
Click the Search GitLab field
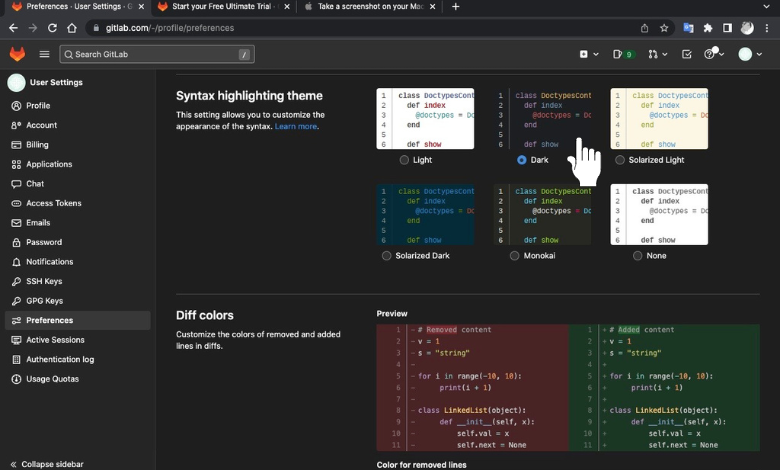tap(157, 54)
